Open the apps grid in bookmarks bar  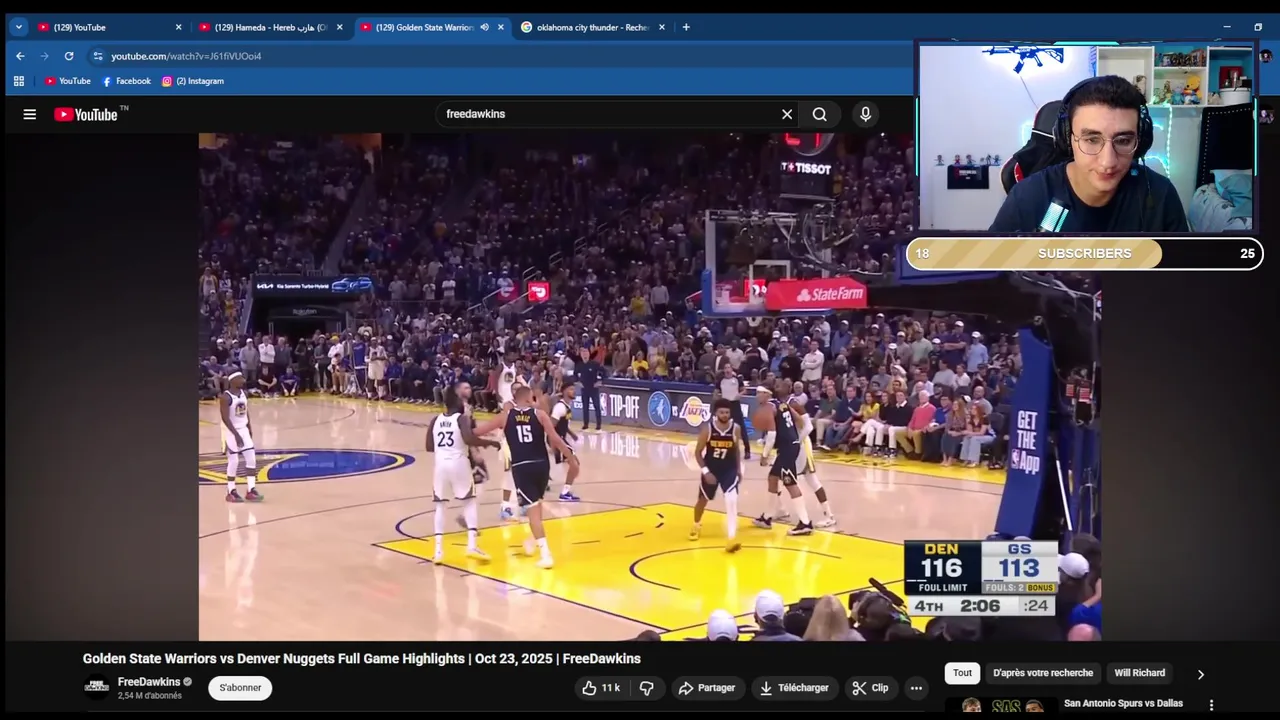[x=19, y=81]
